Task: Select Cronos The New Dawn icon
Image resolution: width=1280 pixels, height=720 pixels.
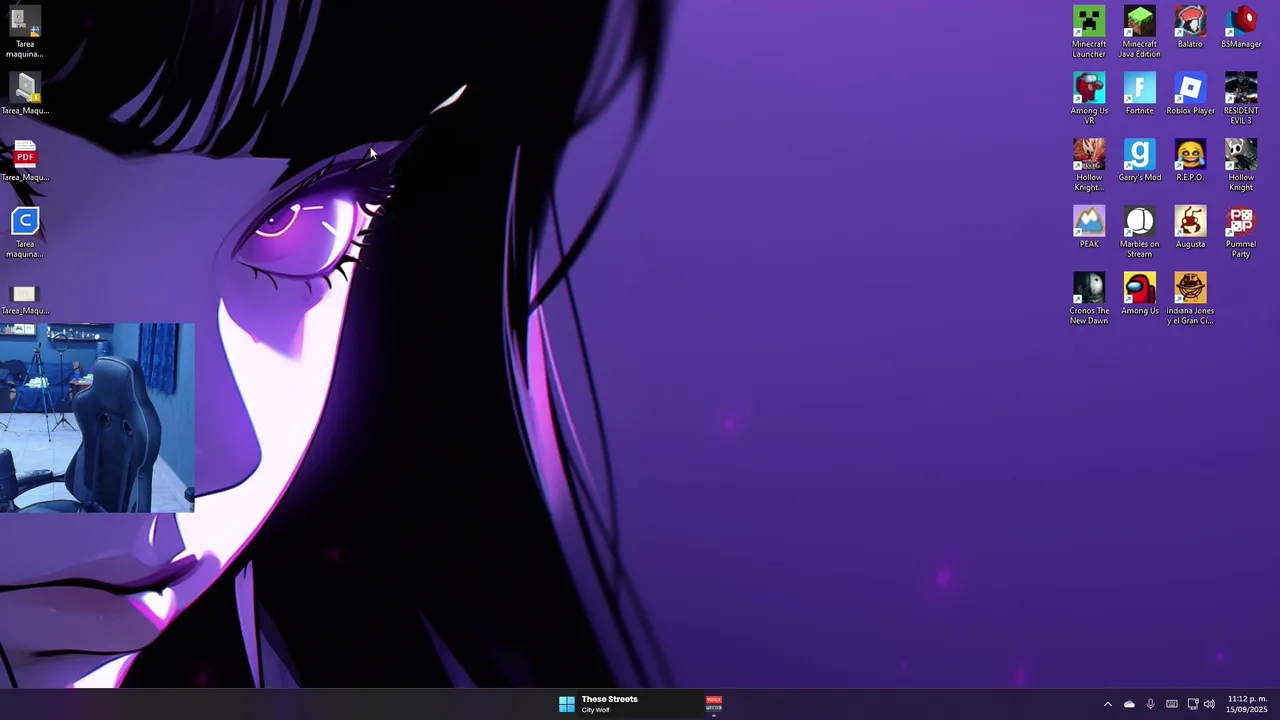Action: pyautogui.click(x=1089, y=299)
